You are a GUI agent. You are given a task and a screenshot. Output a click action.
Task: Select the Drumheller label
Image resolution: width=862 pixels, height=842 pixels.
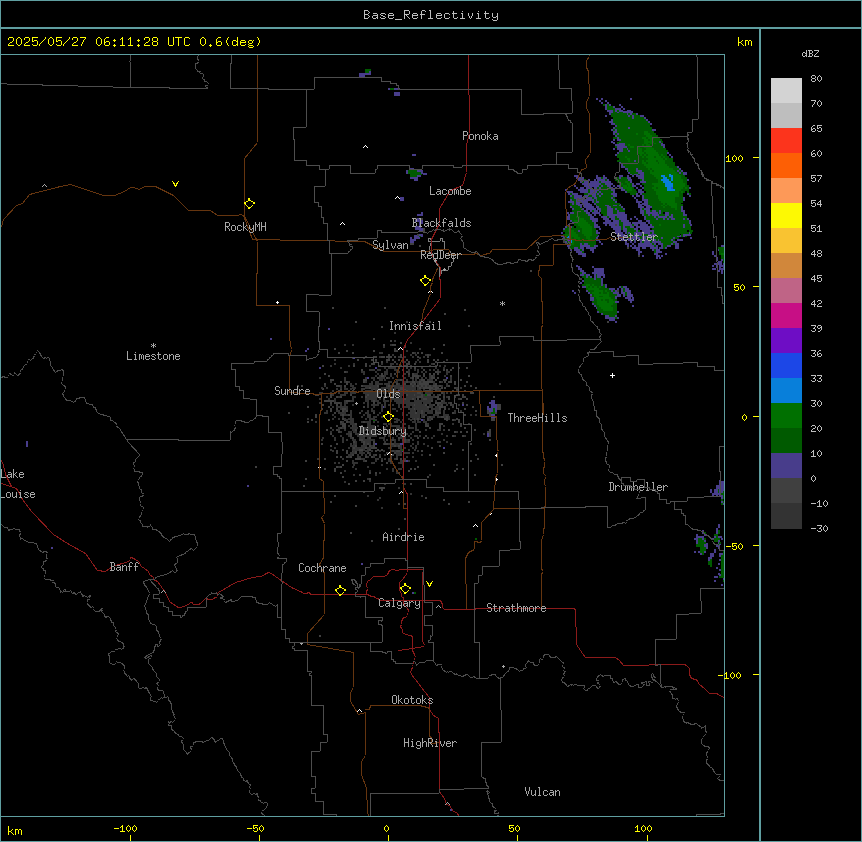coord(638,487)
